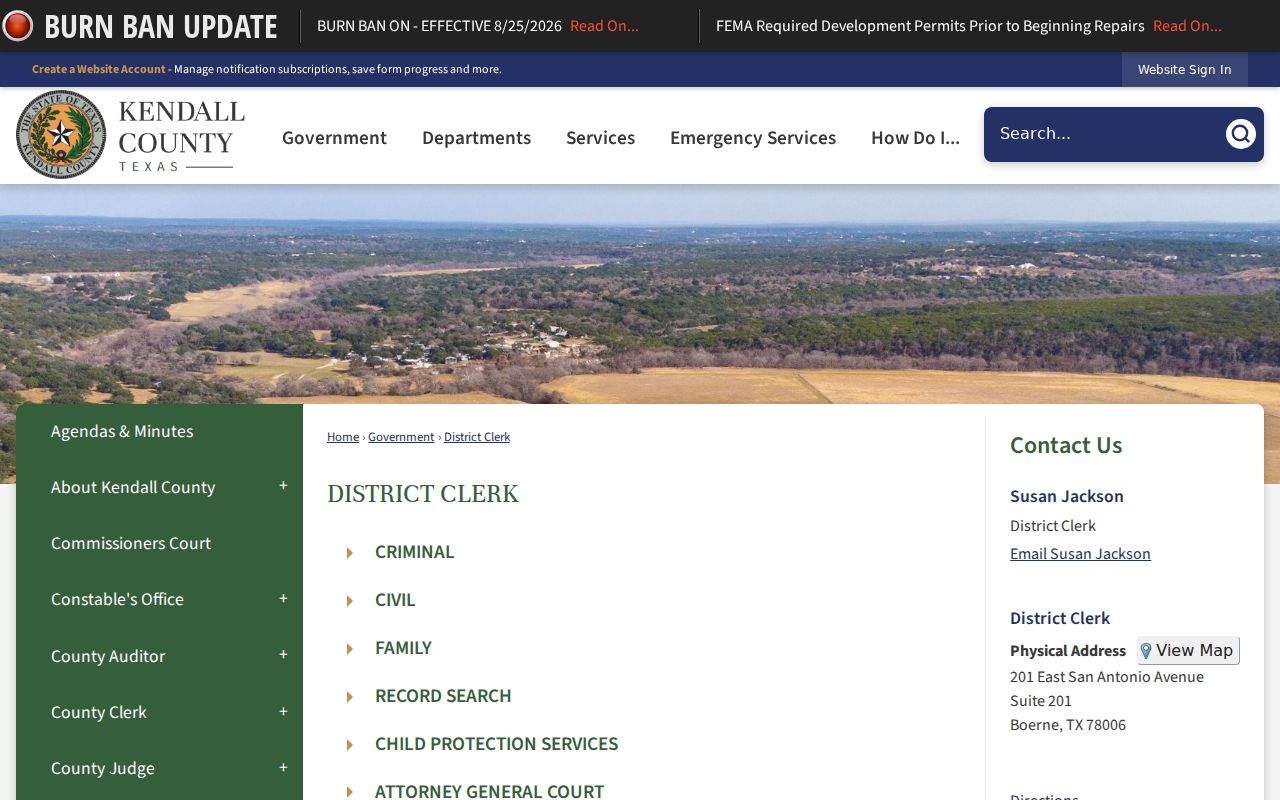This screenshot has height=800, width=1280.
Task: Expand the County Auditor submenu
Action: coord(283,655)
